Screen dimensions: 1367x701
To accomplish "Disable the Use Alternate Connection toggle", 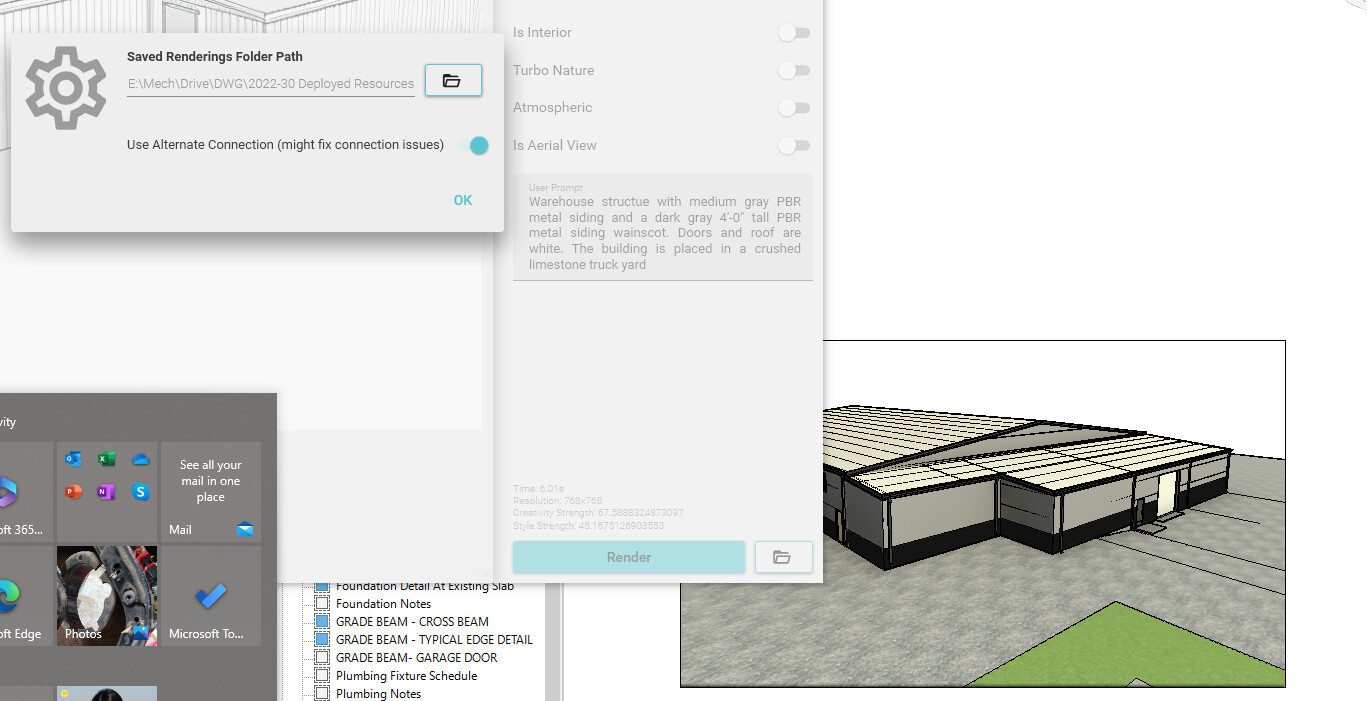I will [x=475, y=145].
